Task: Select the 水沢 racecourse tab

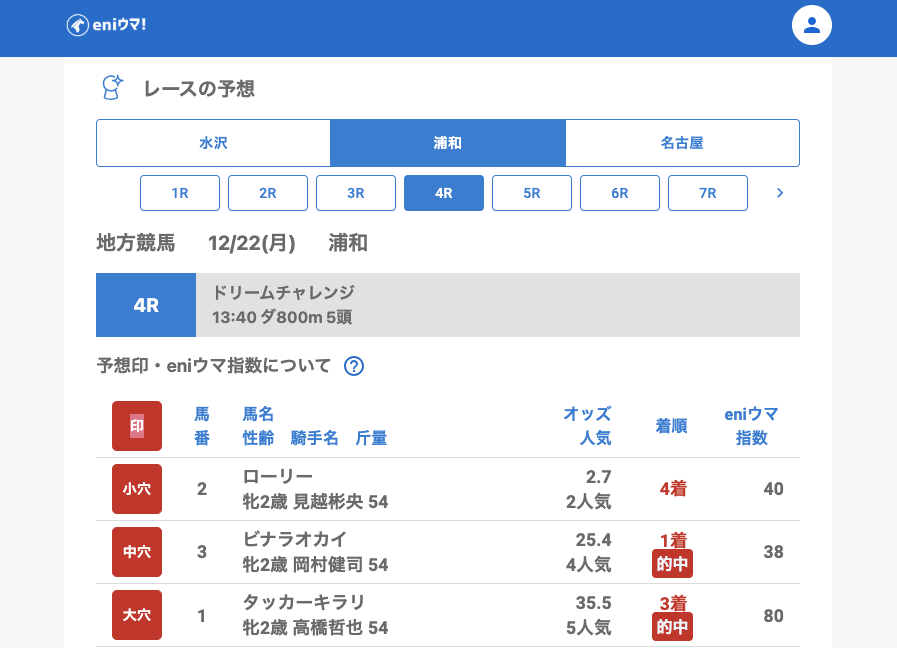Action: pyautogui.click(x=213, y=143)
